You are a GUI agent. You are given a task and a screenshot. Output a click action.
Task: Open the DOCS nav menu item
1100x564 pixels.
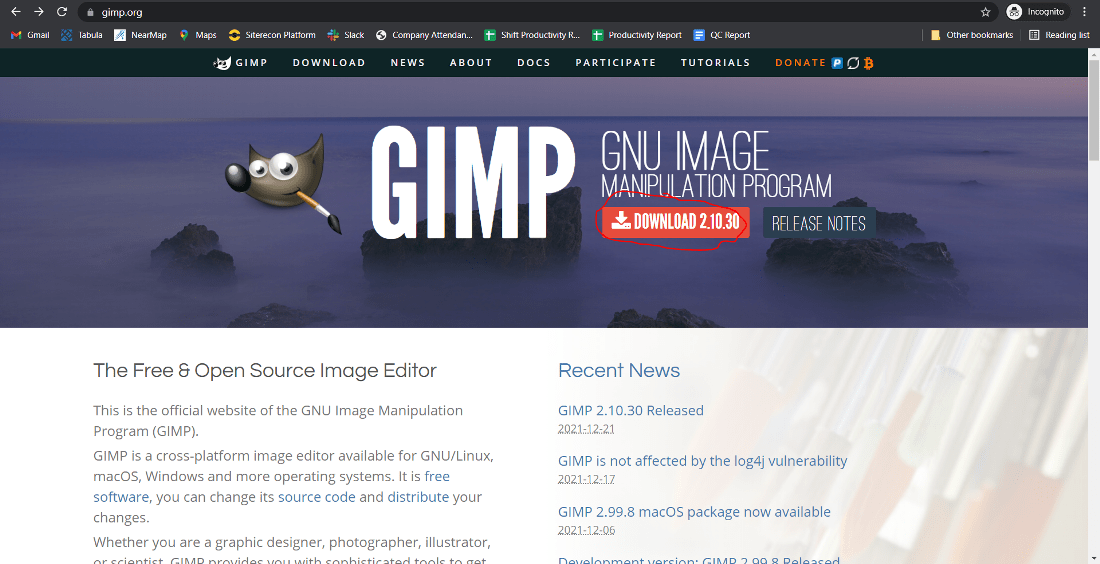(534, 62)
